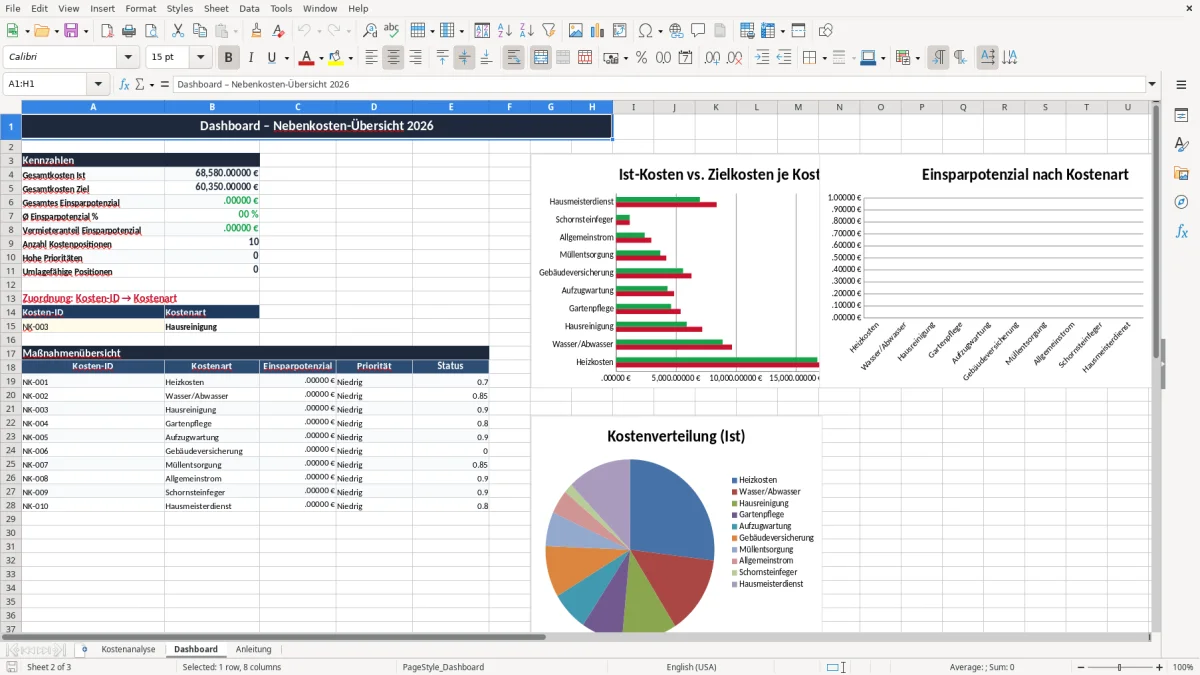Toggle Center Vertically alignment
This screenshot has width=1200, height=675.
464,58
